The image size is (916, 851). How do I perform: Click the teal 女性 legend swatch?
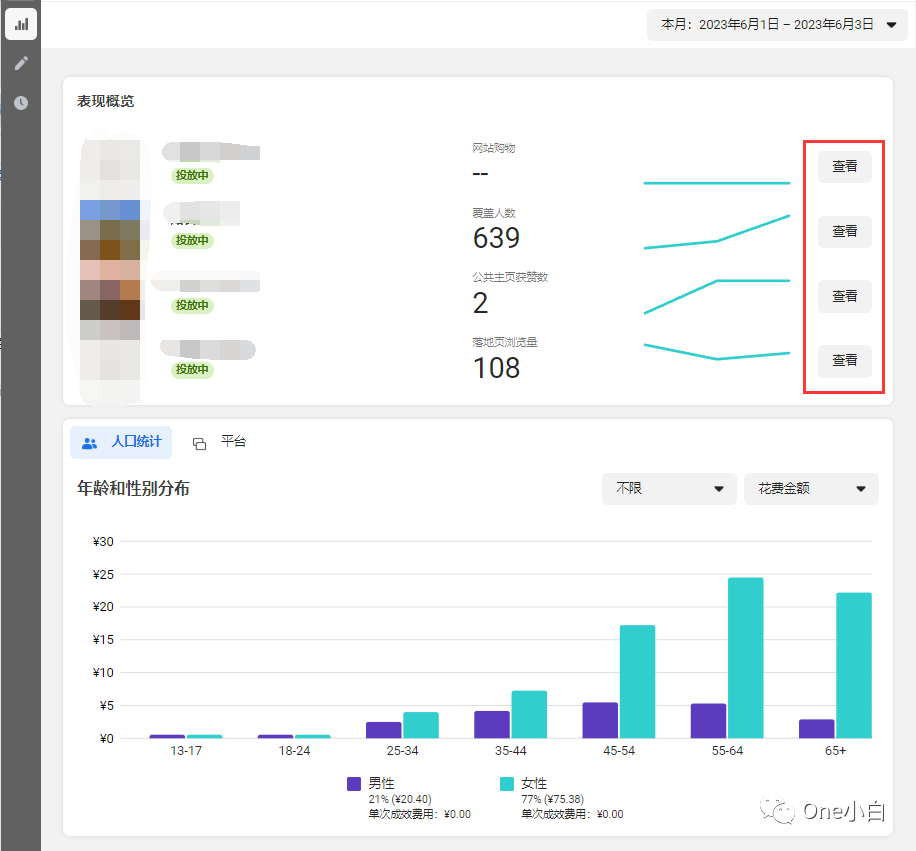(x=505, y=783)
